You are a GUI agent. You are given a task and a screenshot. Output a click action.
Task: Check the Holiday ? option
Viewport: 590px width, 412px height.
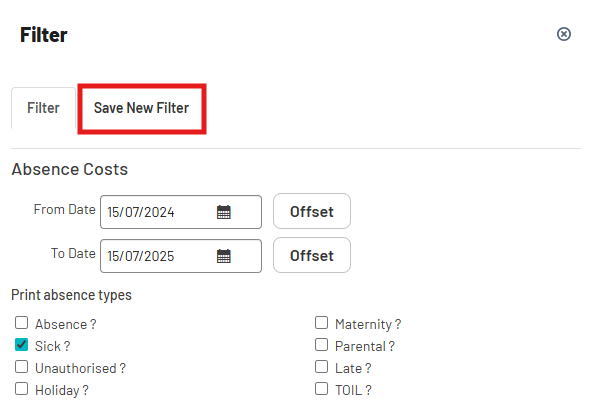[21, 389]
